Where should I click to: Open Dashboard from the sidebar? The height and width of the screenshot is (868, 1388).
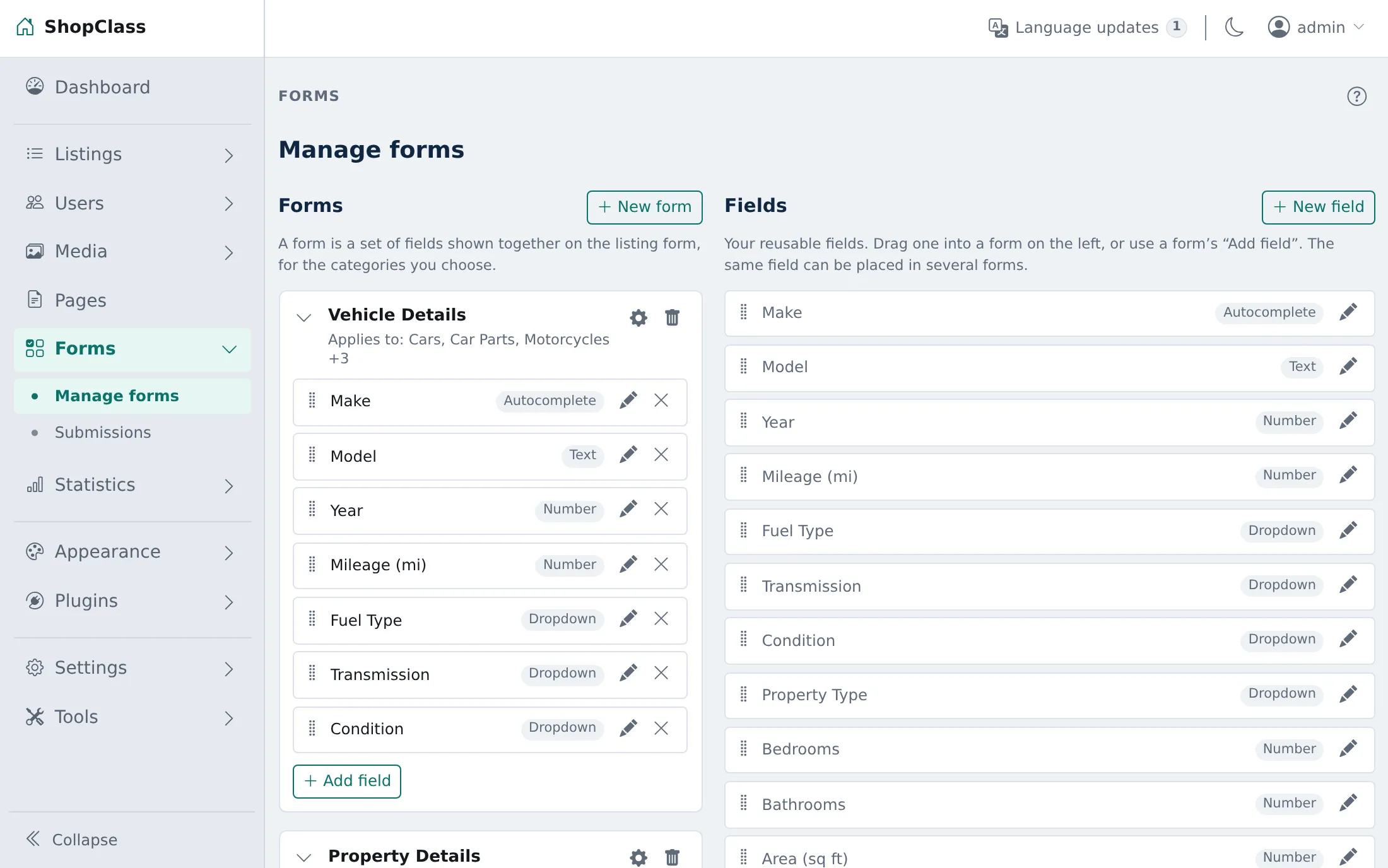(132, 87)
